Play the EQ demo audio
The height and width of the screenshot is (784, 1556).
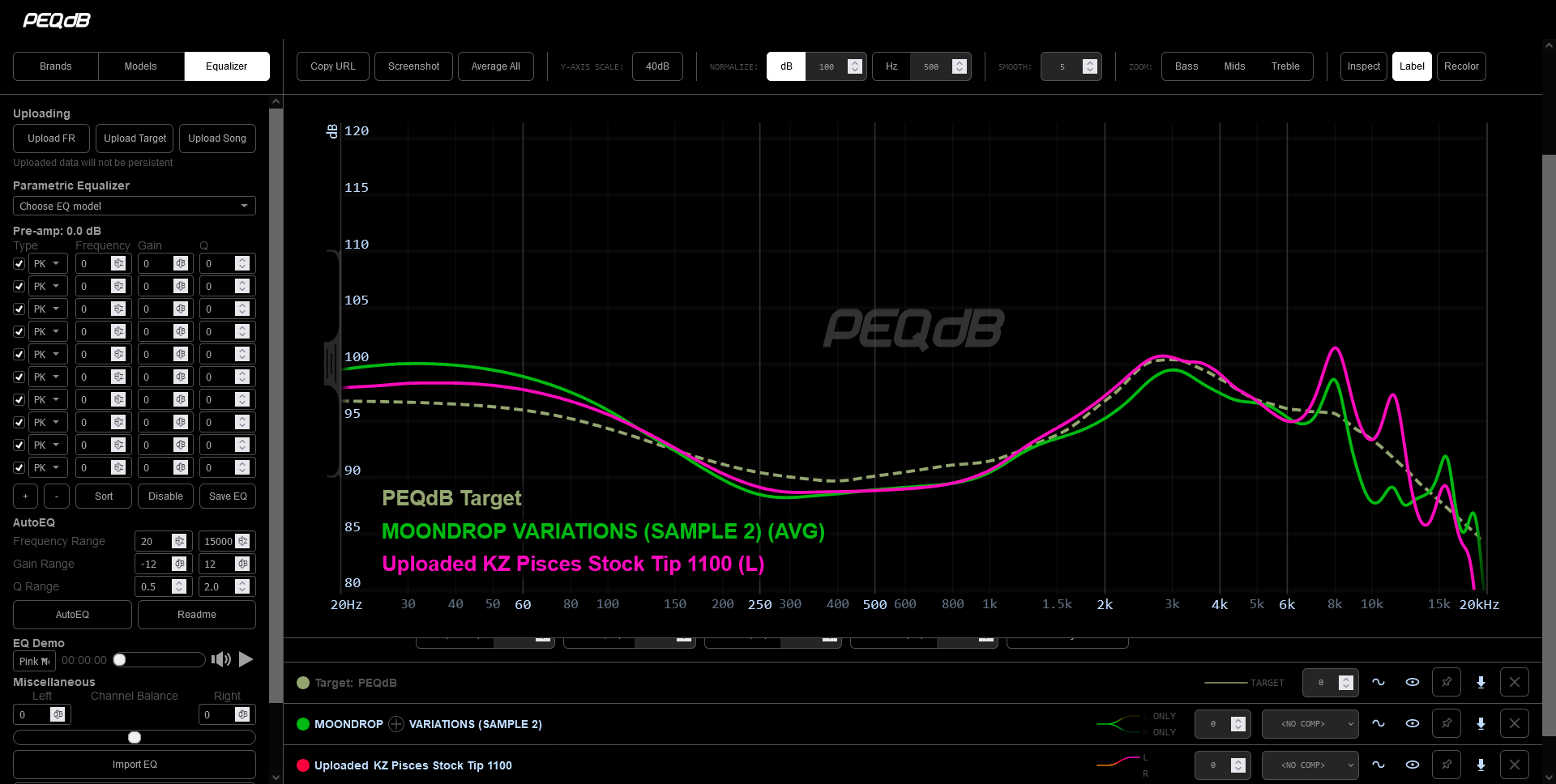(246, 660)
